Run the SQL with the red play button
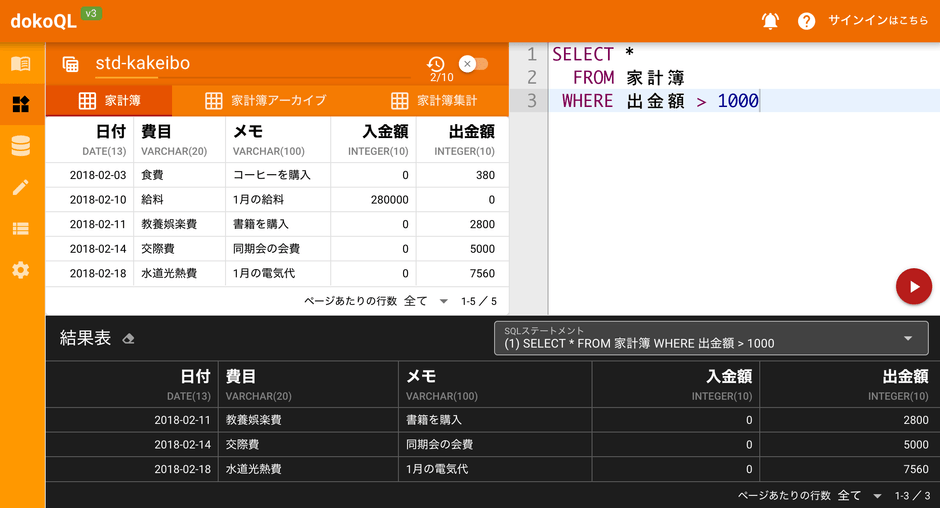This screenshot has height=508, width=940. pos(913,286)
